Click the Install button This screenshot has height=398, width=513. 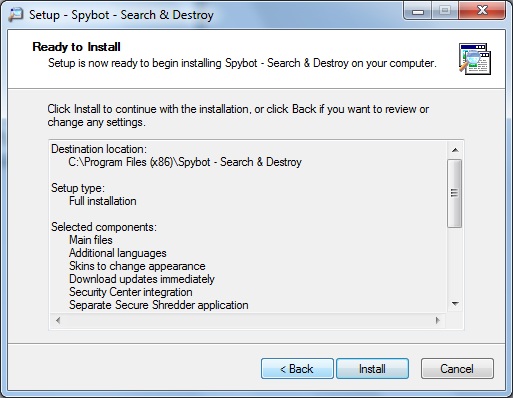(372, 369)
